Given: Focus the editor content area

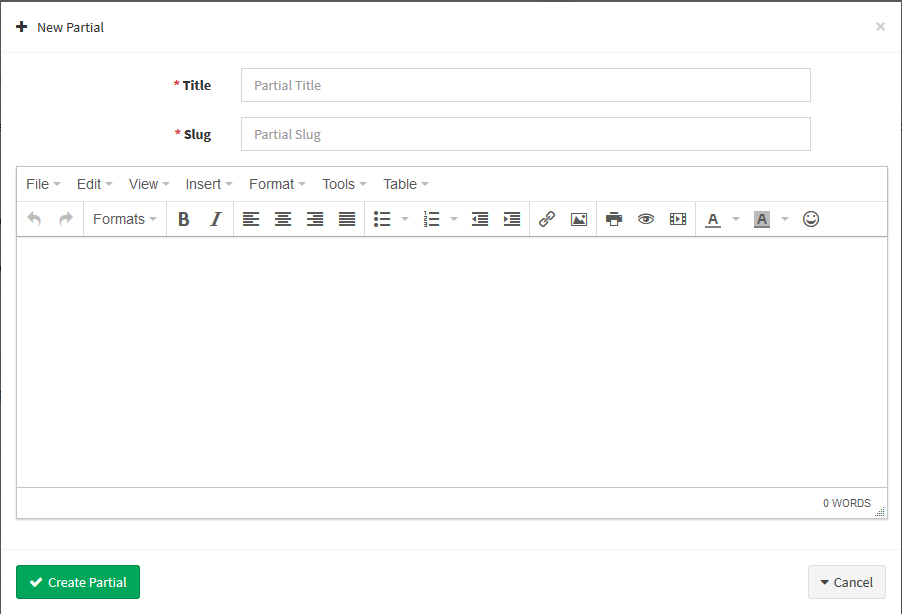Looking at the screenshot, I should point(452,363).
